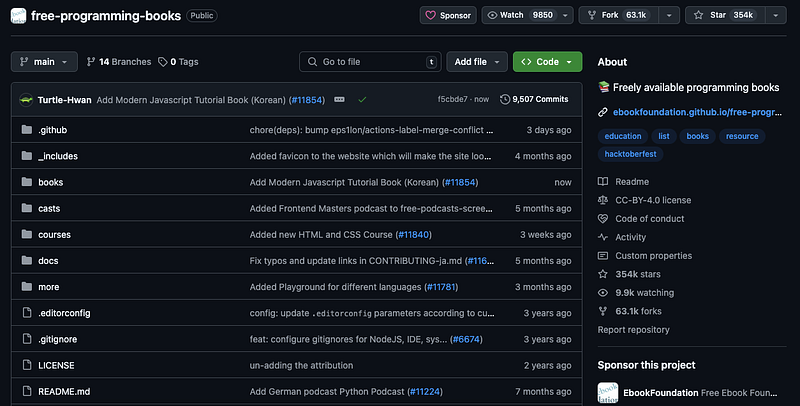
Task: Click file icon next to README.md
Action: (27, 391)
